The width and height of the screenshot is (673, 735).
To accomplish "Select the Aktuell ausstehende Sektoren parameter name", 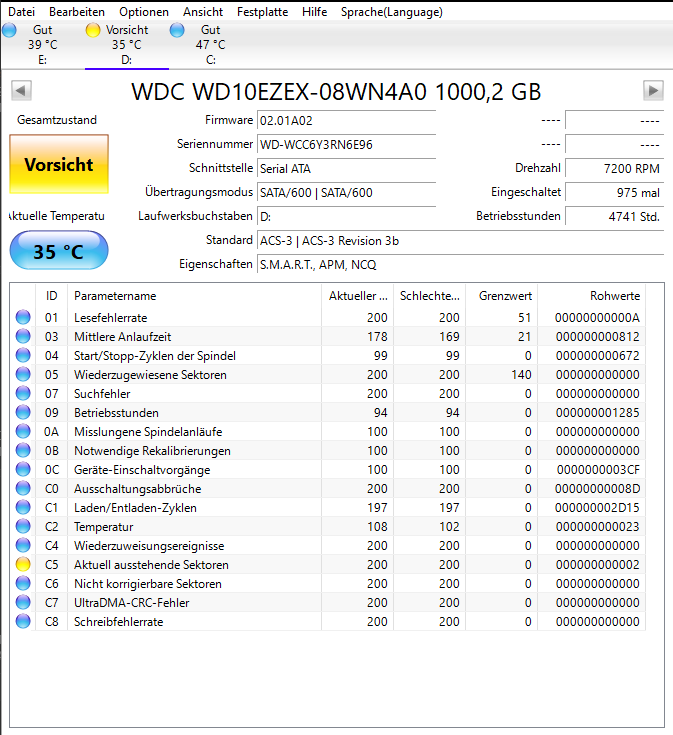I will coord(151,565).
